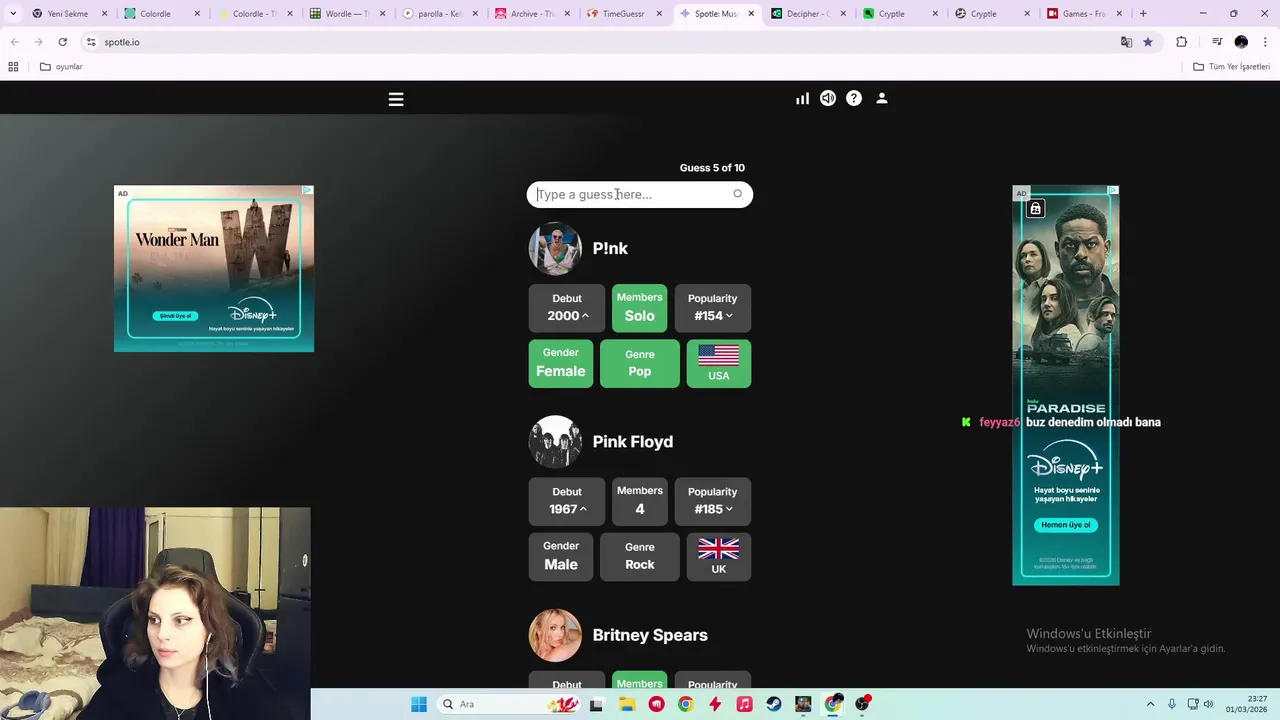Switch to the 'parolla' tab
1280x720 pixels.
tap(438, 14)
